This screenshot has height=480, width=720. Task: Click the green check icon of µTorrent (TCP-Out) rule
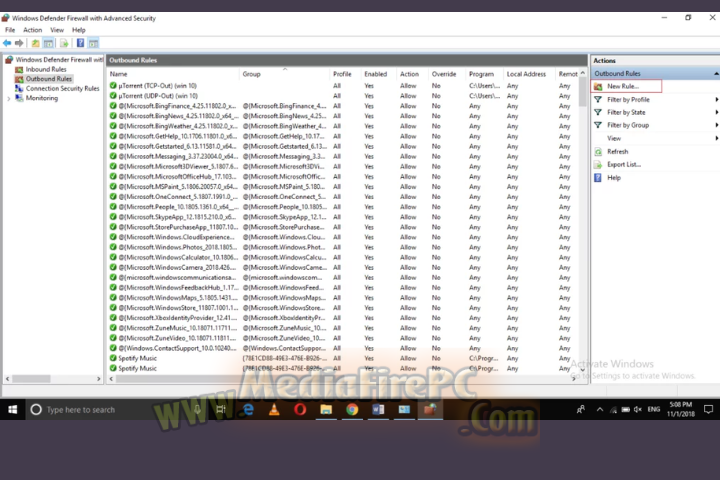pos(113,85)
